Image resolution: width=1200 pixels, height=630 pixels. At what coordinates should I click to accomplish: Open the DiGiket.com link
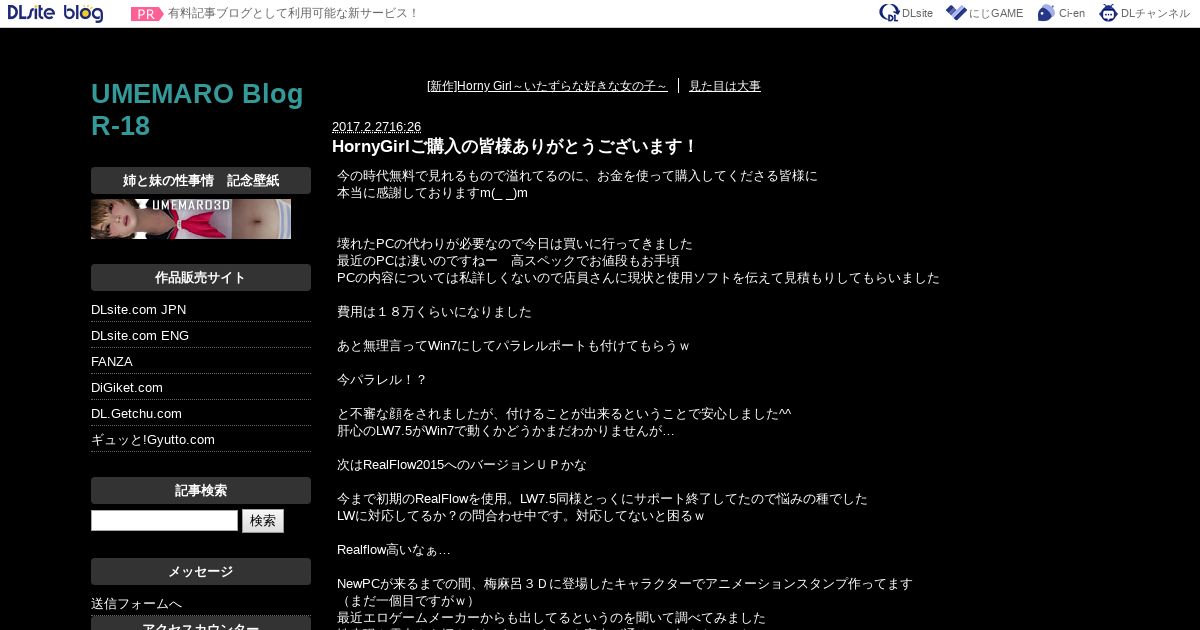click(x=127, y=388)
